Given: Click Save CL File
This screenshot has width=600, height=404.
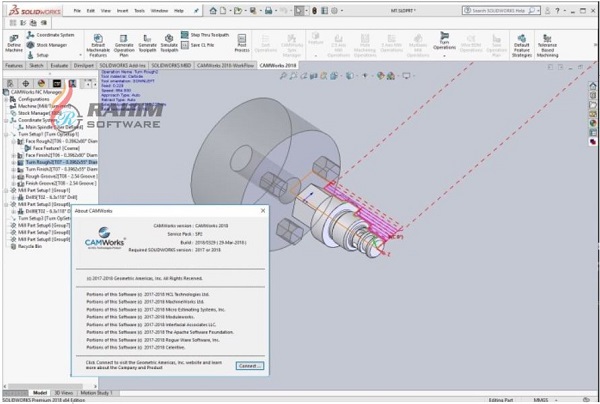Looking at the screenshot, I should [x=197, y=45].
